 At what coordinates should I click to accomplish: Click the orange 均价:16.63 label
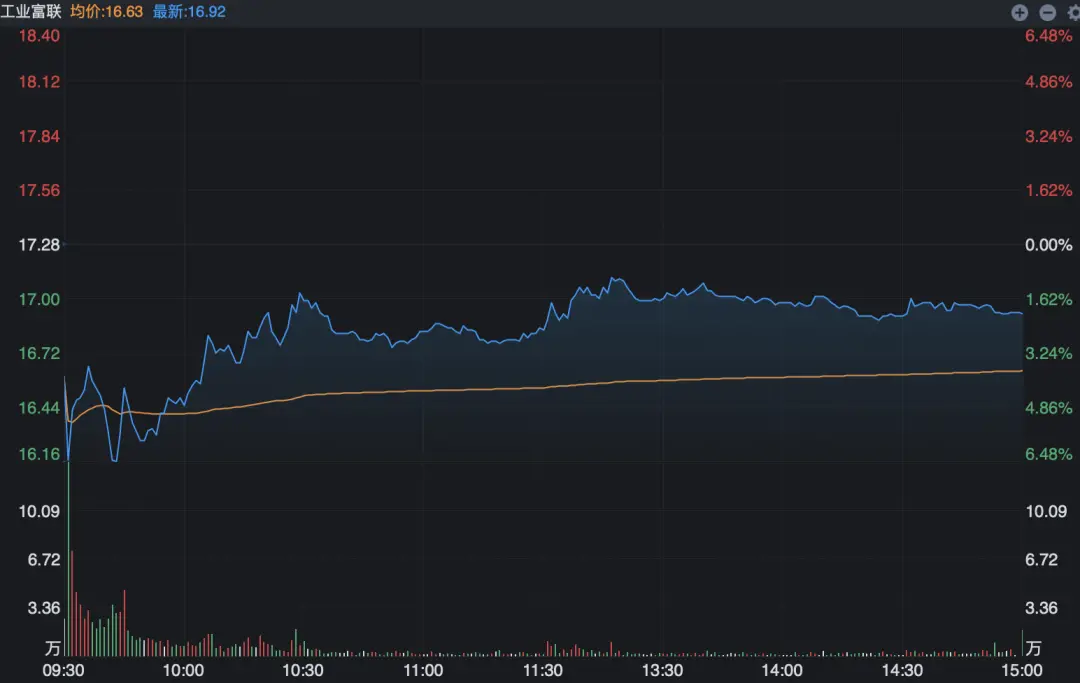106,12
